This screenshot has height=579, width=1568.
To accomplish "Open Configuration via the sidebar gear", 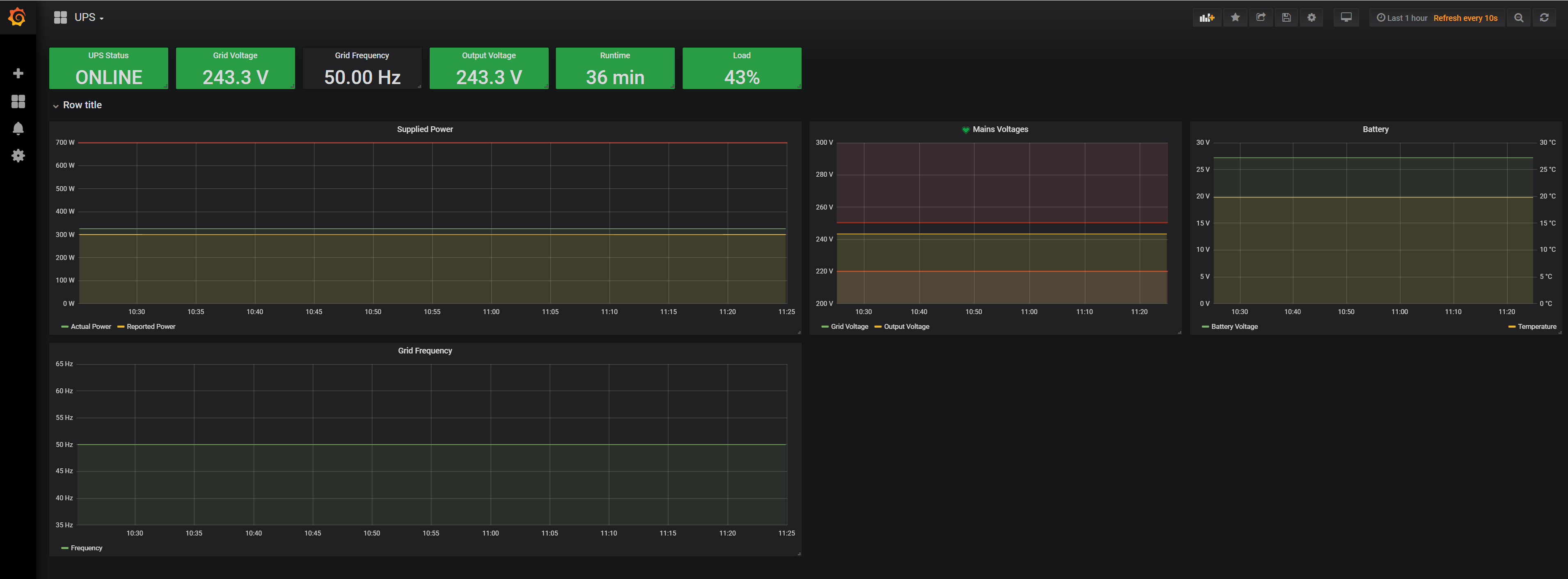I will click(18, 156).
